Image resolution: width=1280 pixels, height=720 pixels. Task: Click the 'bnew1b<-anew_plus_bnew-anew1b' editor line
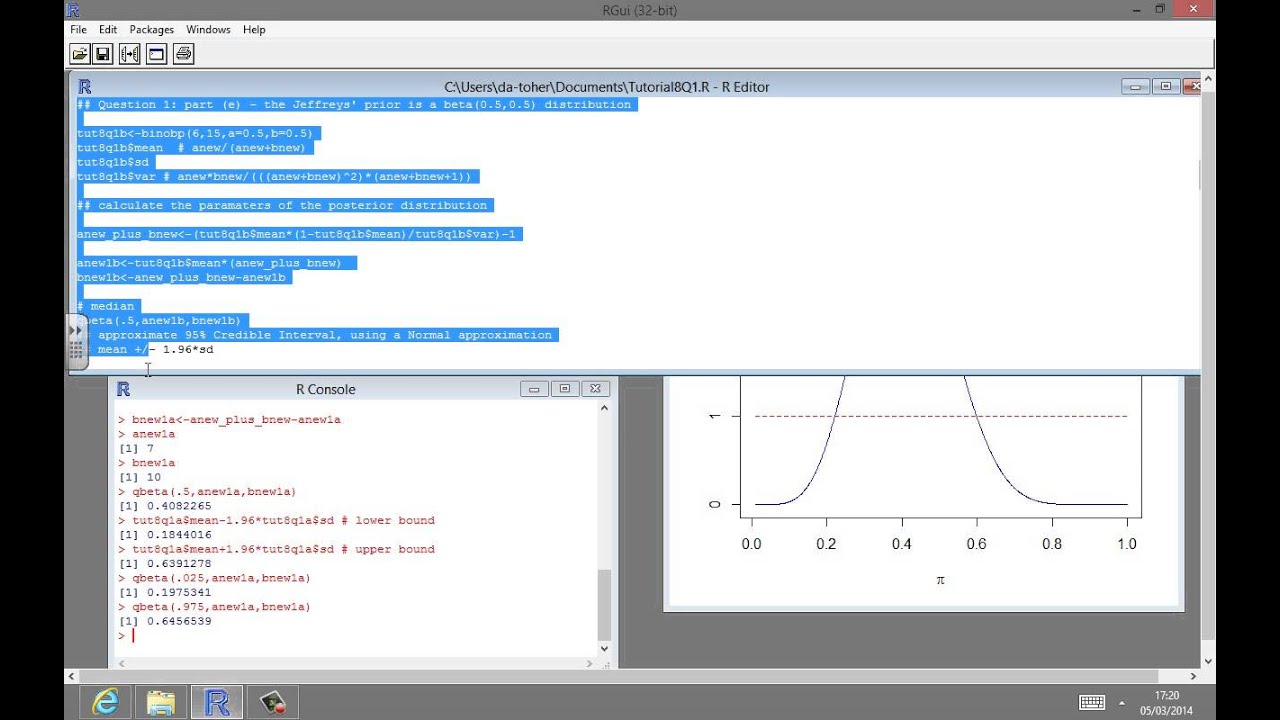181,277
